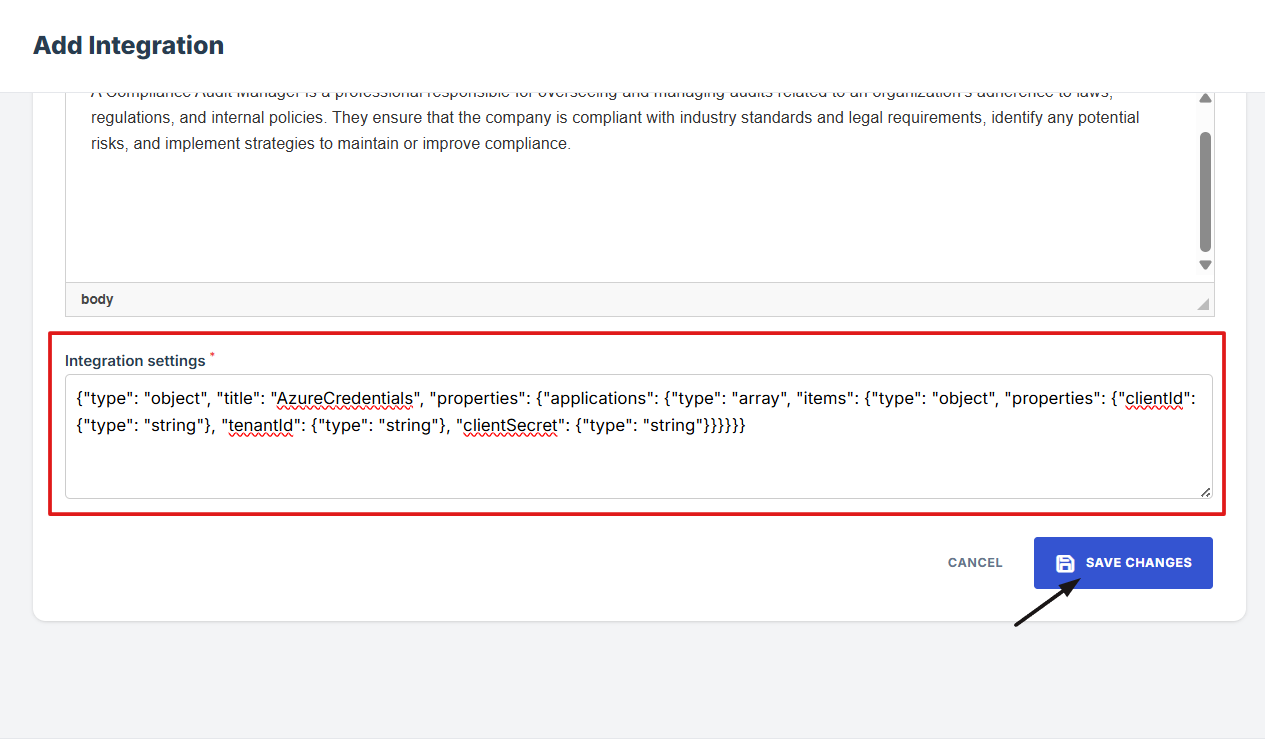Focus the Integration settings JSON field

638,465
